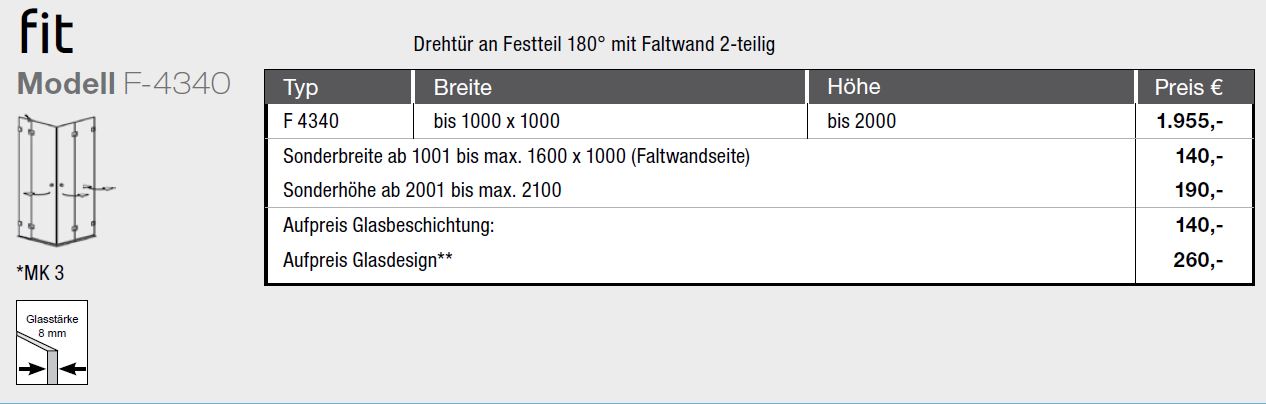
Task: Click the Glasstärke 8 mm icon
Action: coord(52,342)
